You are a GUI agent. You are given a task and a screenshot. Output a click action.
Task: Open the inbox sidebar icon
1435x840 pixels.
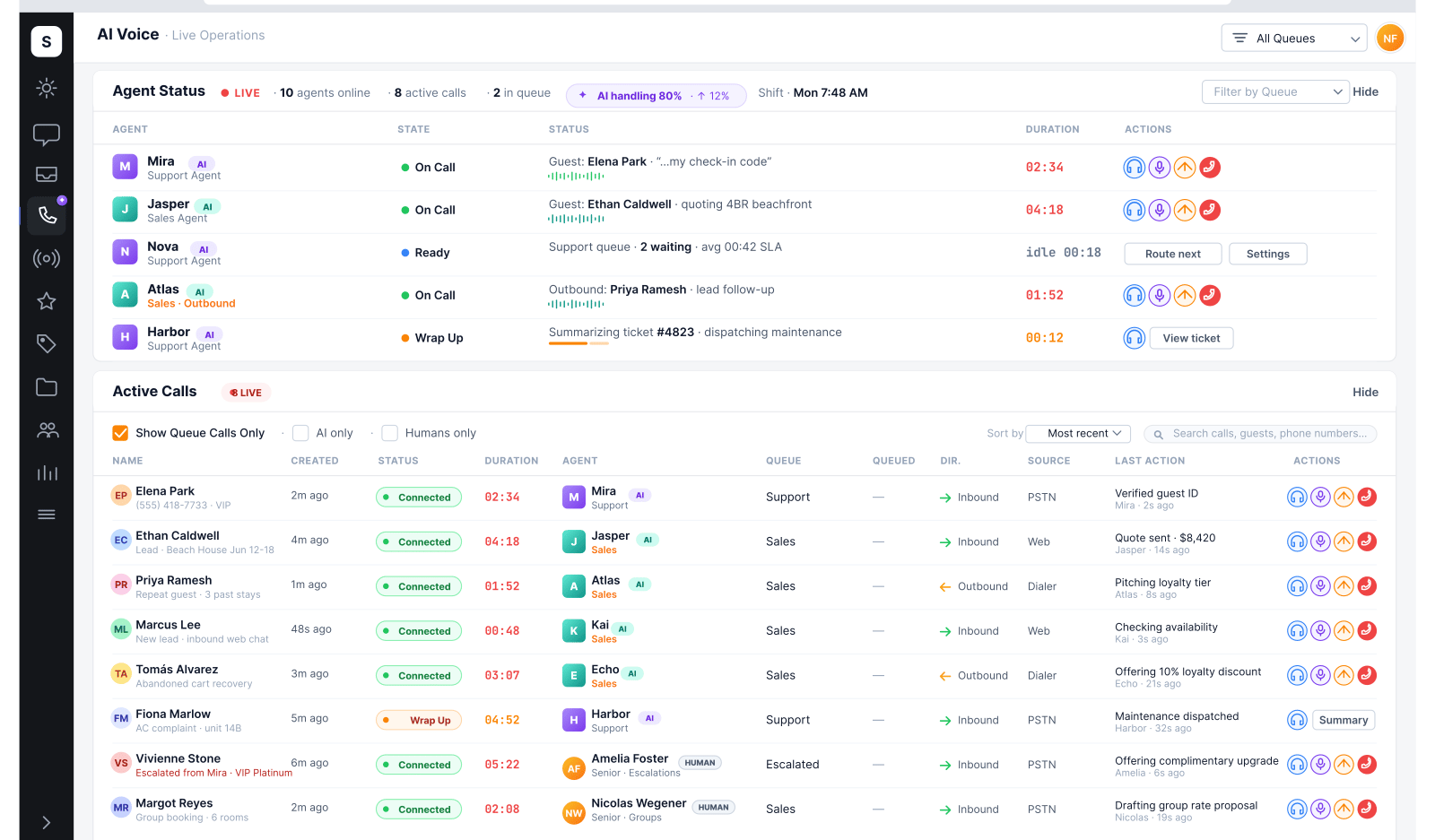[47, 175]
